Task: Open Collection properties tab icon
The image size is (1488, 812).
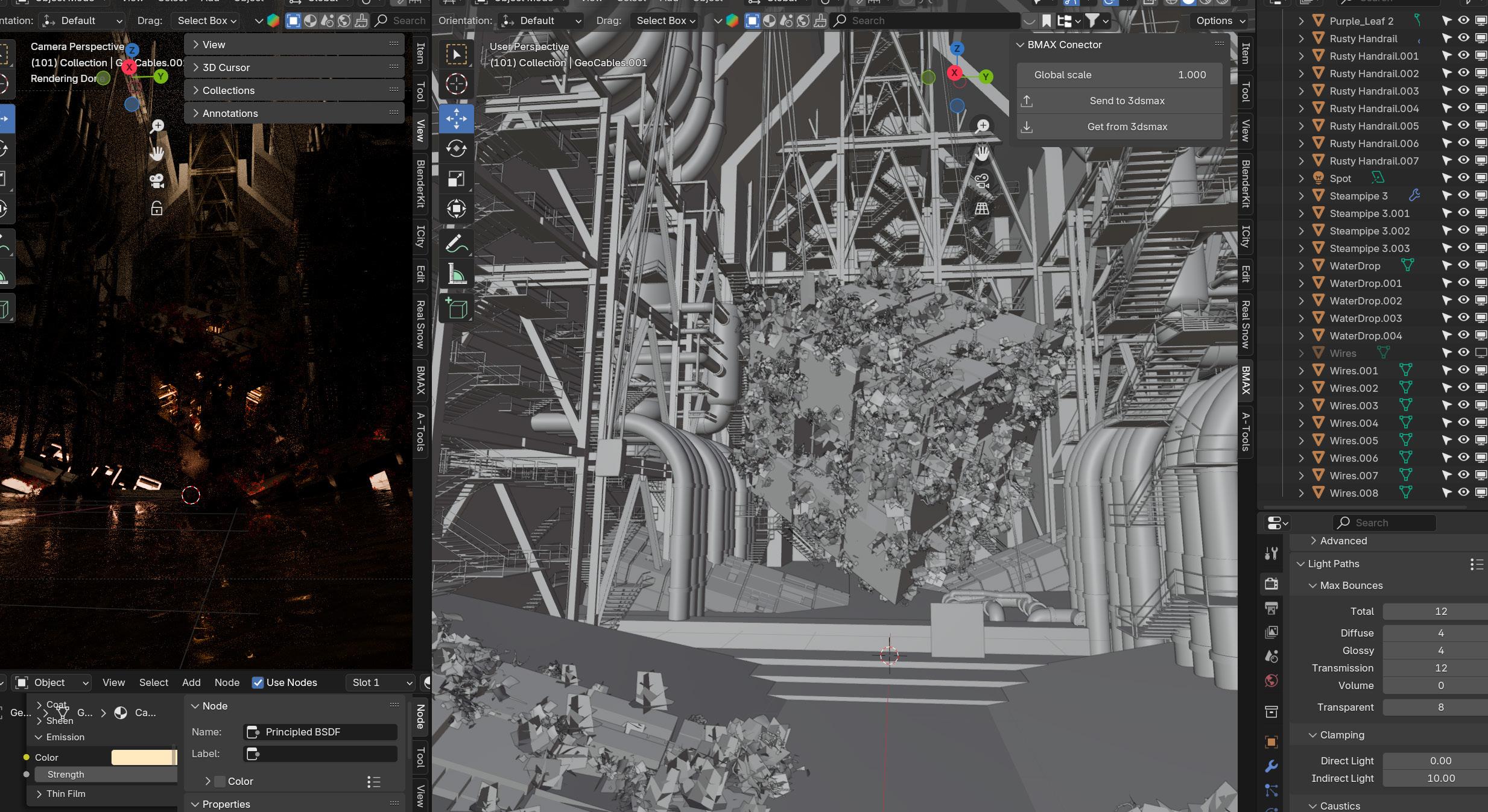Action: (x=1271, y=712)
